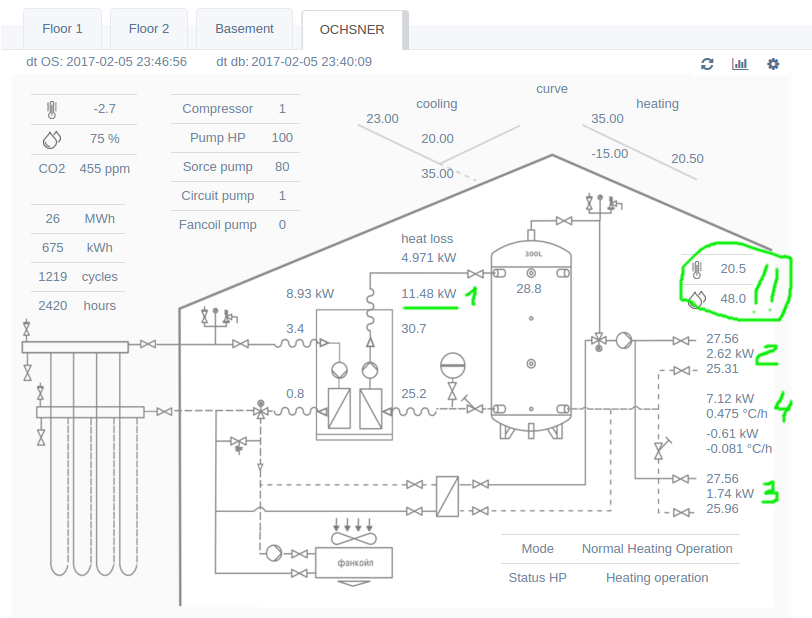Viewport: 812px width, 618px height.
Task: Click the outdoor thermometer icon beside -2.7
Action: (x=52, y=109)
